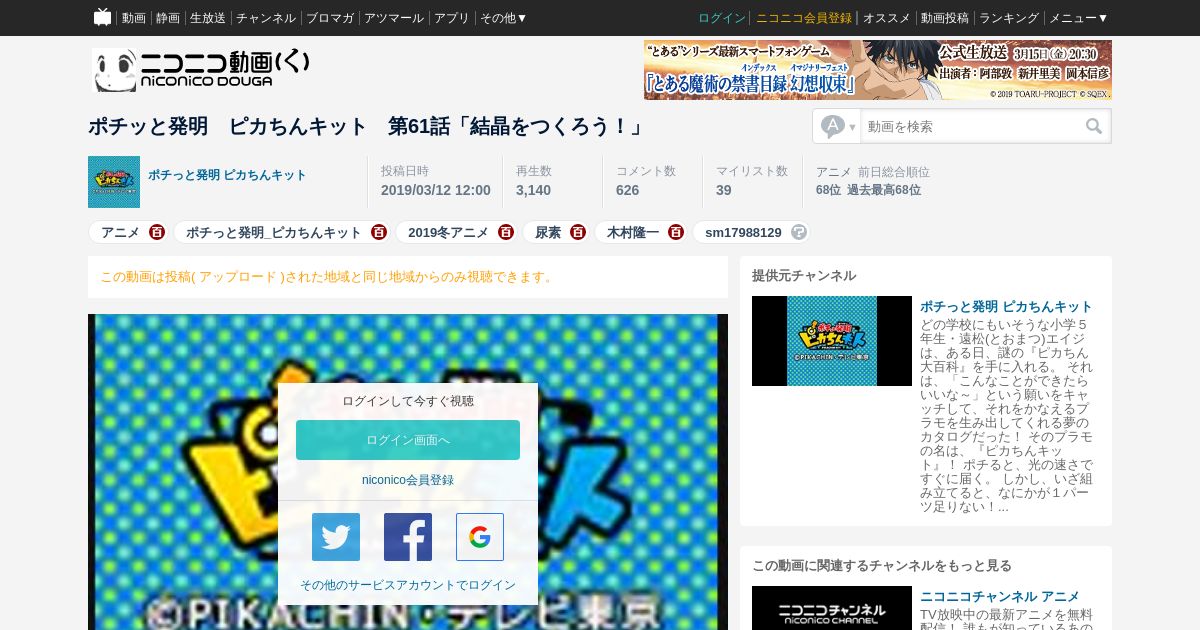
Task: Open 動画投稿 in the top bar
Action: pyautogui.click(x=945, y=18)
